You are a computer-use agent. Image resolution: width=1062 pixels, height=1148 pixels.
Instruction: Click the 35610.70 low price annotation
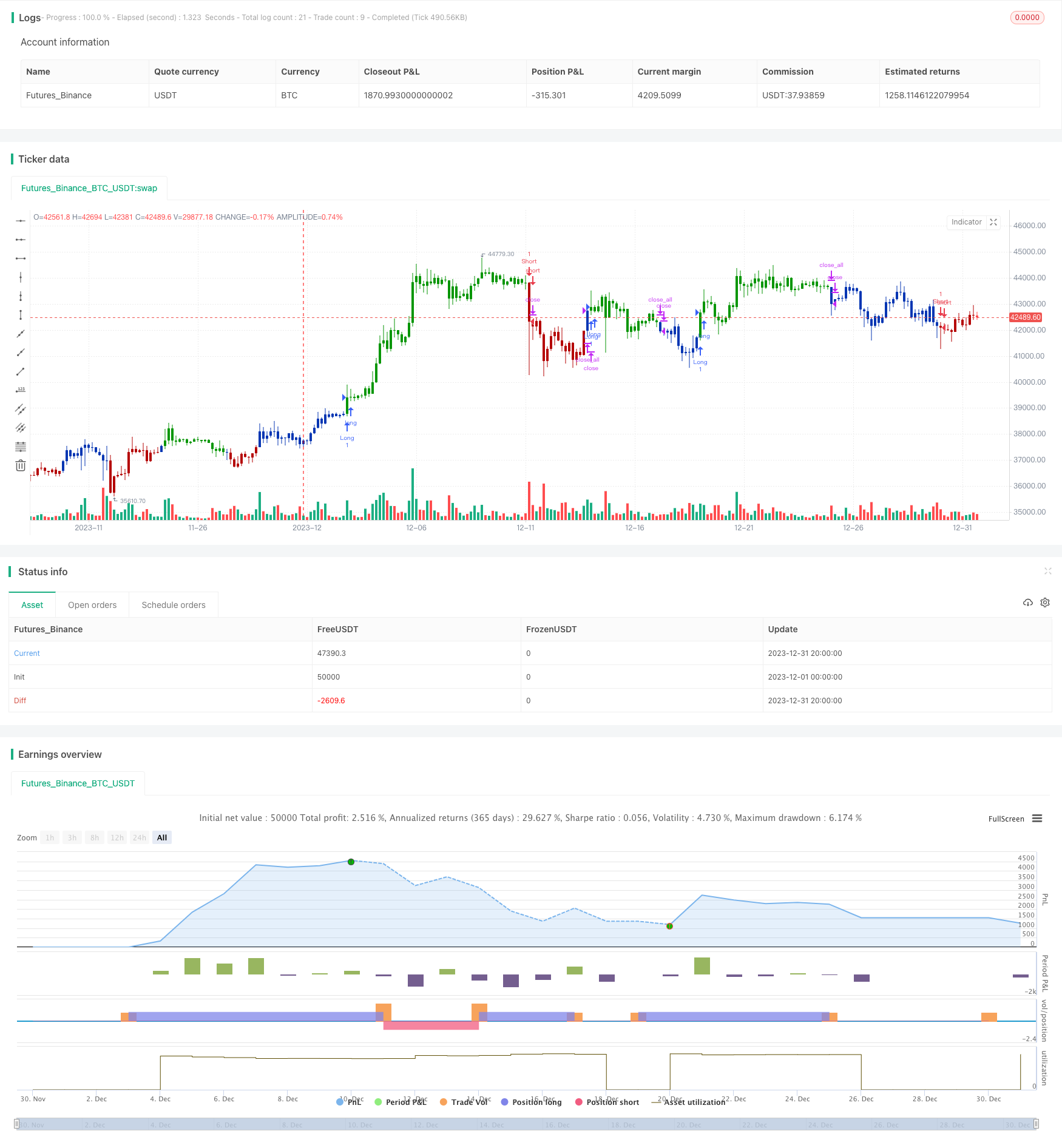tap(132, 501)
